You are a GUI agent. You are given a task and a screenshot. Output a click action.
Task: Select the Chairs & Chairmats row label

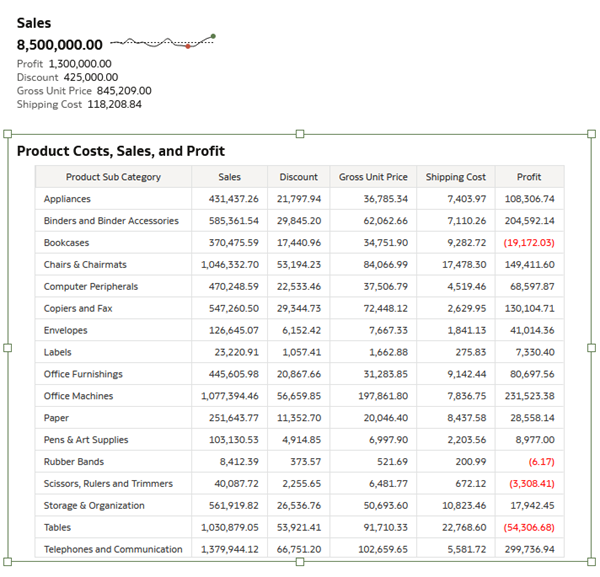tap(85, 265)
